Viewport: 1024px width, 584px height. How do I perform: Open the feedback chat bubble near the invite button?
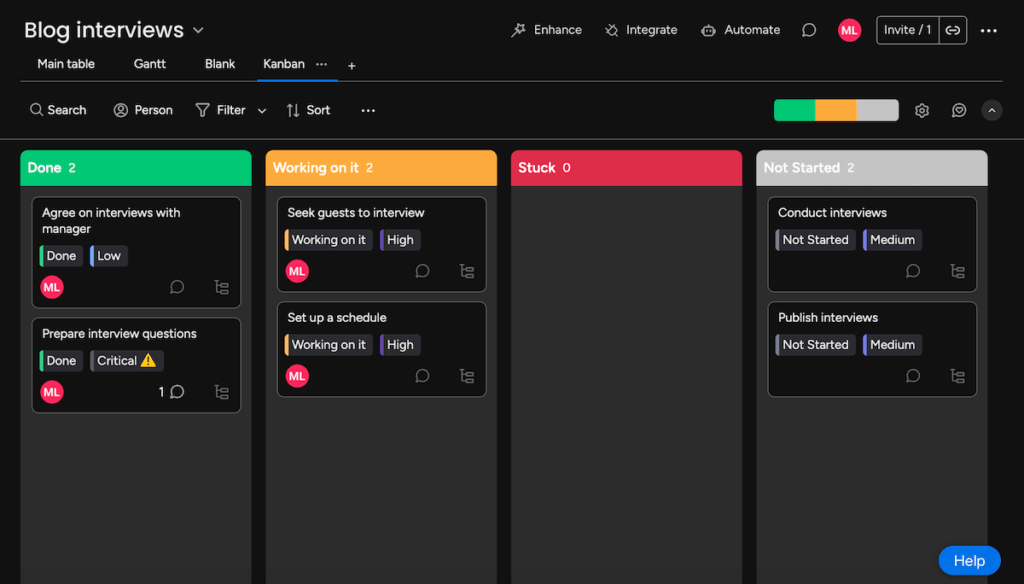click(808, 30)
